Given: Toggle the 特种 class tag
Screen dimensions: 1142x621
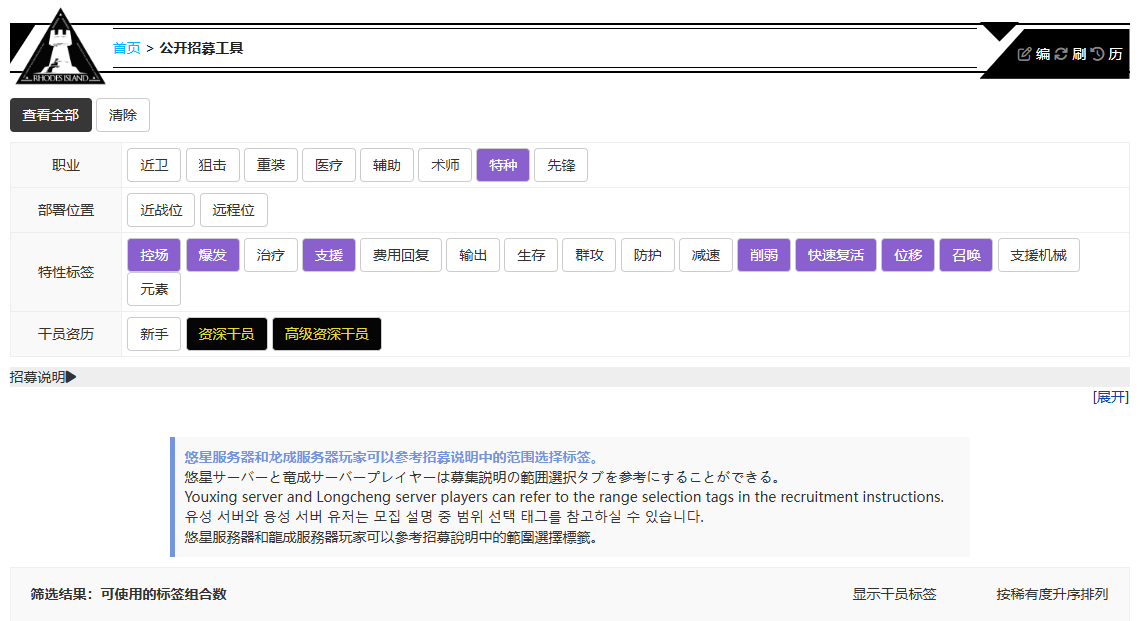Looking at the screenshot, I should point(503,165).
